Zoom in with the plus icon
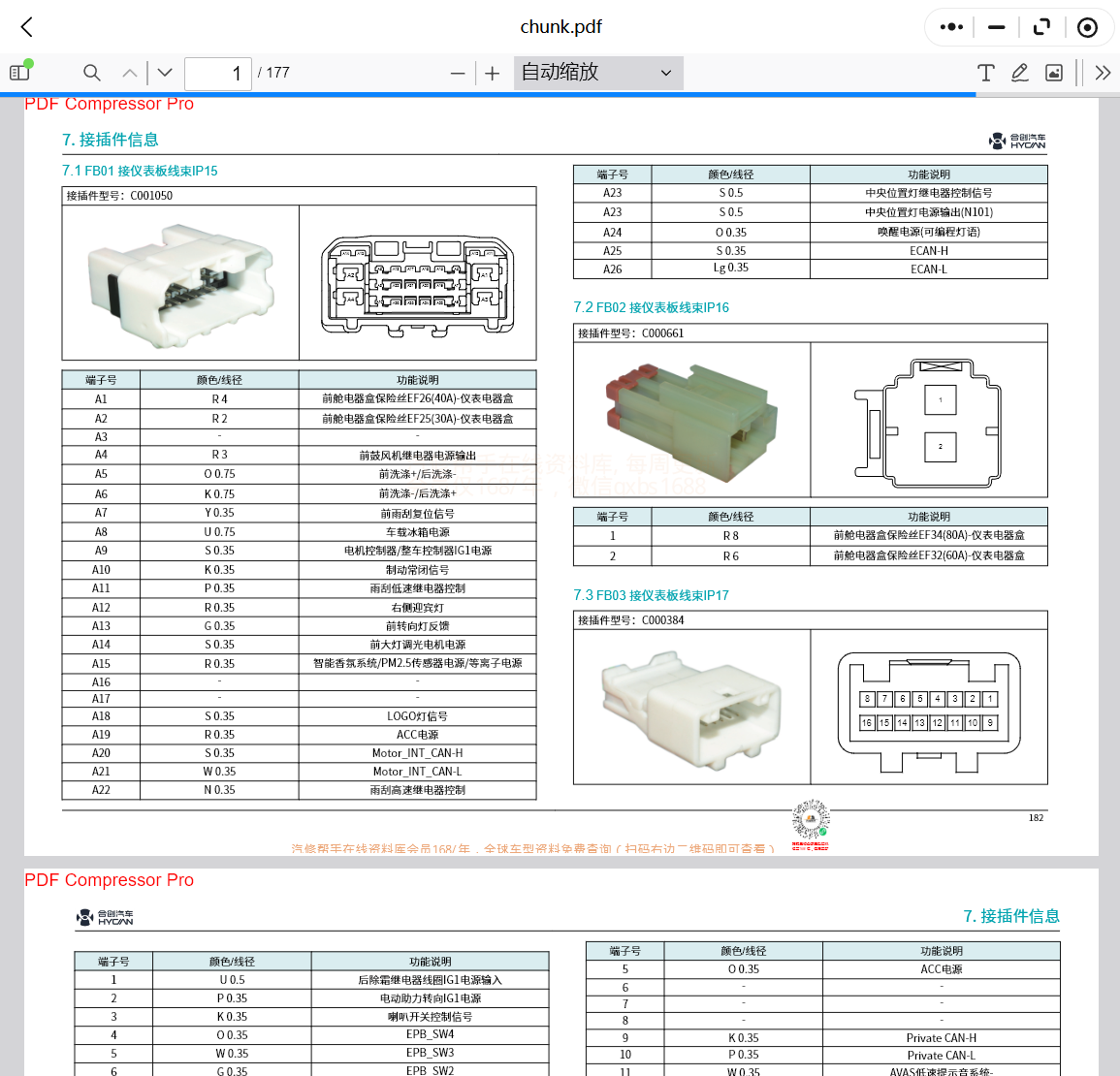Image resolution: width=1120 pixels, height=1076 pixels. coord(492,73)
